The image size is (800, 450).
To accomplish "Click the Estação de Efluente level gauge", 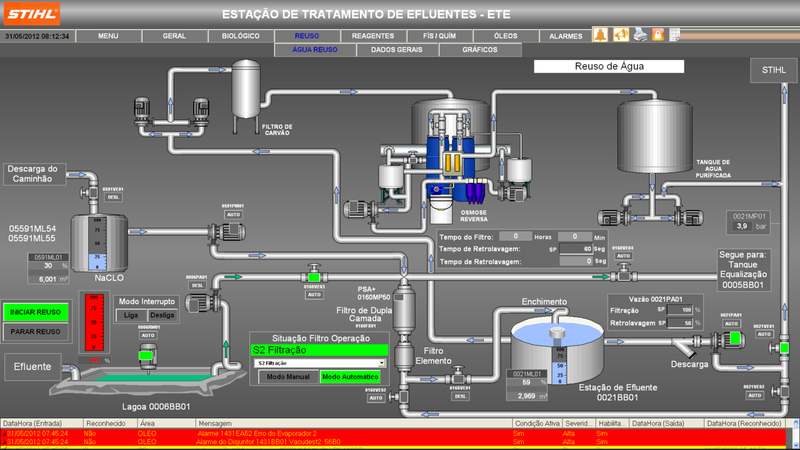I will (x=560, y=365).
